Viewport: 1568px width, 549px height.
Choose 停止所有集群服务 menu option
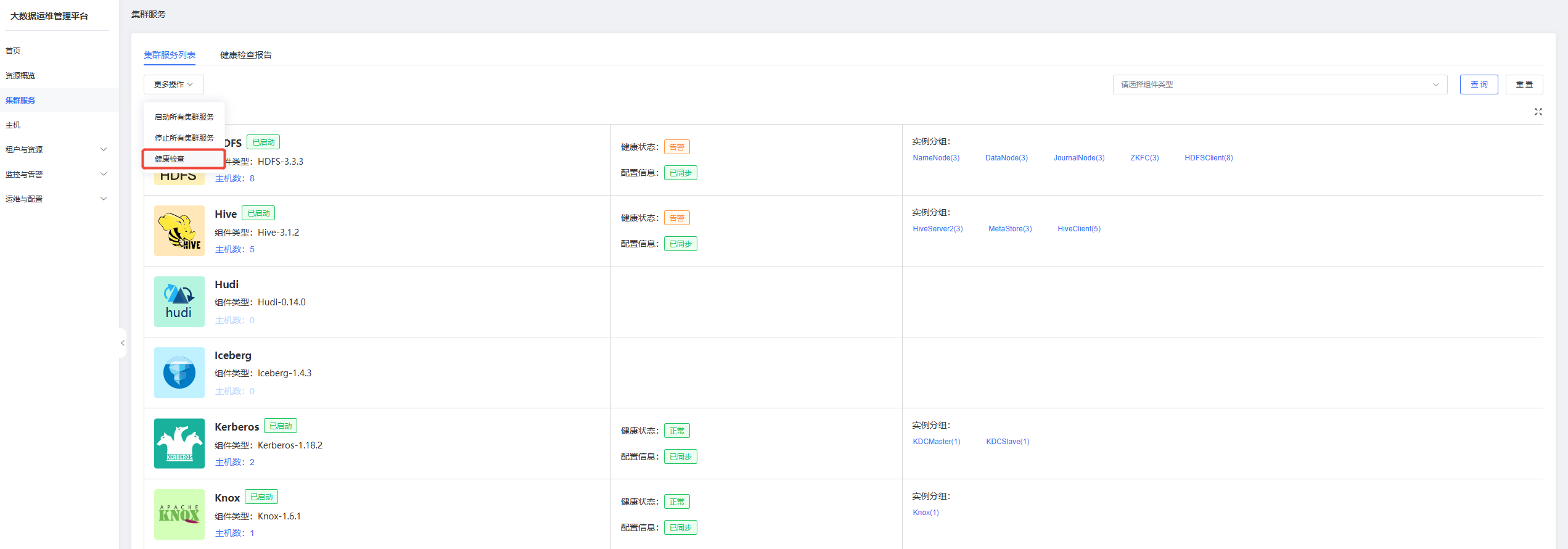(184, 138)
